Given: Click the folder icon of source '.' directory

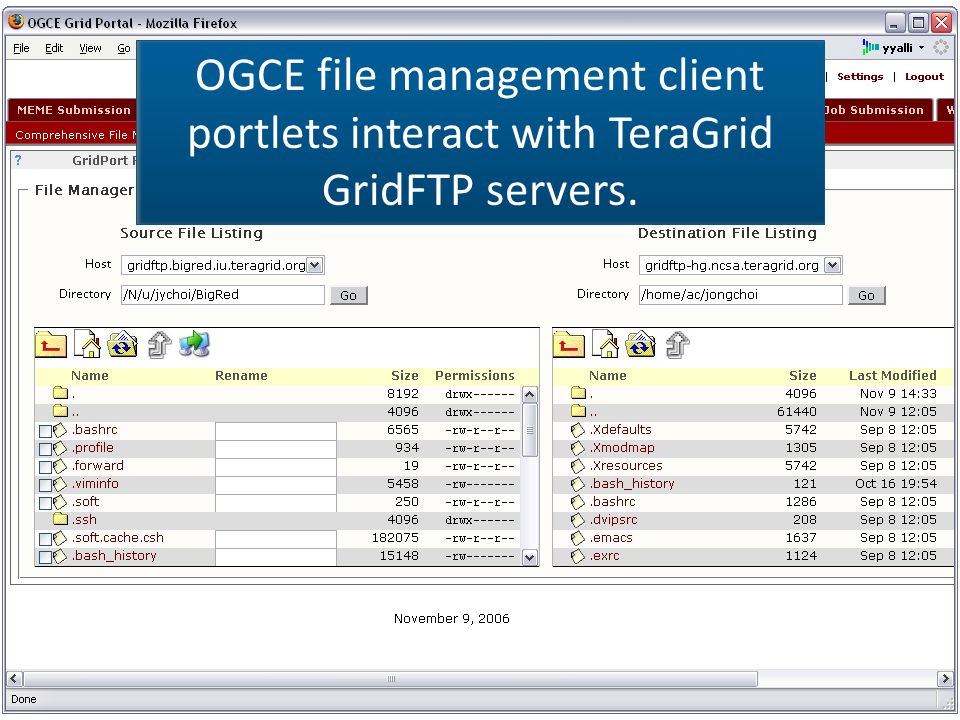Looking at the screenshot, I should click(x=60, y=393).
